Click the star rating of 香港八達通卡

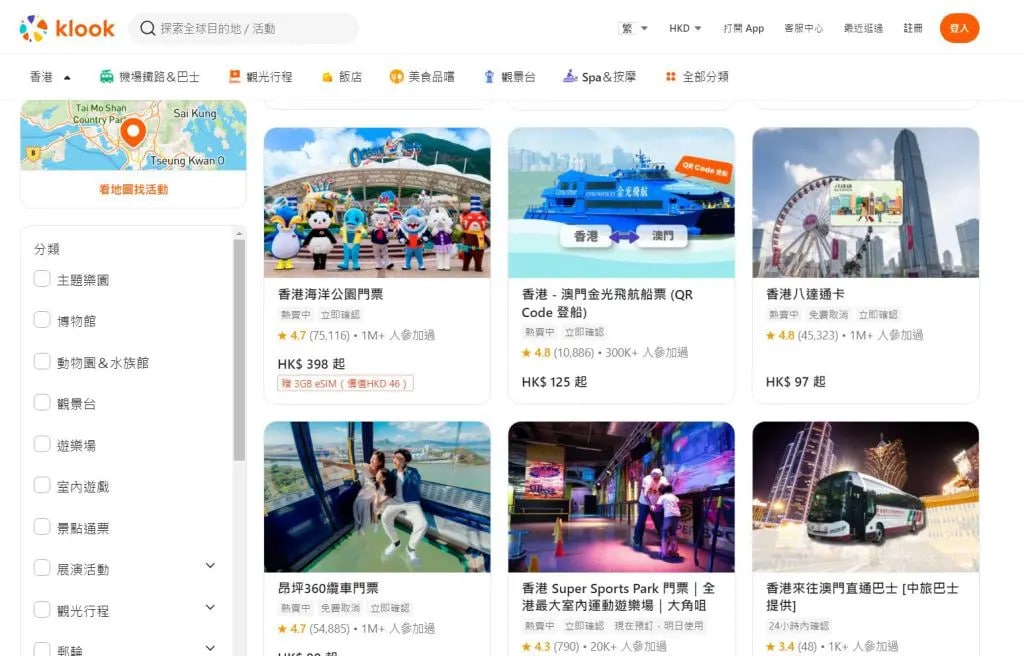click(x=780, y=335)
